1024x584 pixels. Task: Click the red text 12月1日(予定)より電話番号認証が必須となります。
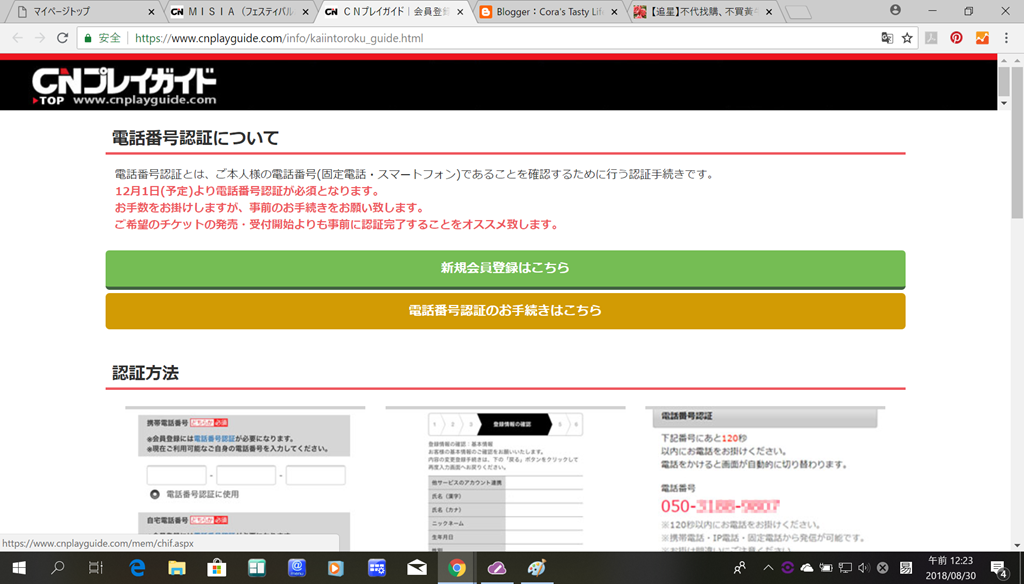[248, 191]
